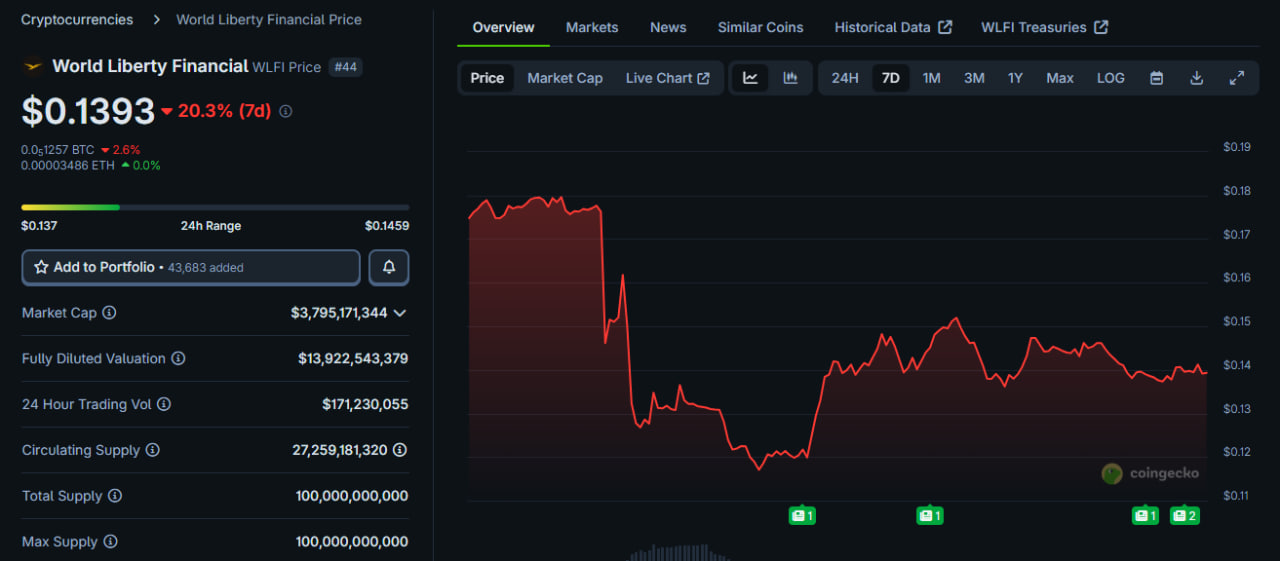Click the news marker labeled 2 on timeline
The image size is (1280, 561).
pos(1185,516)
